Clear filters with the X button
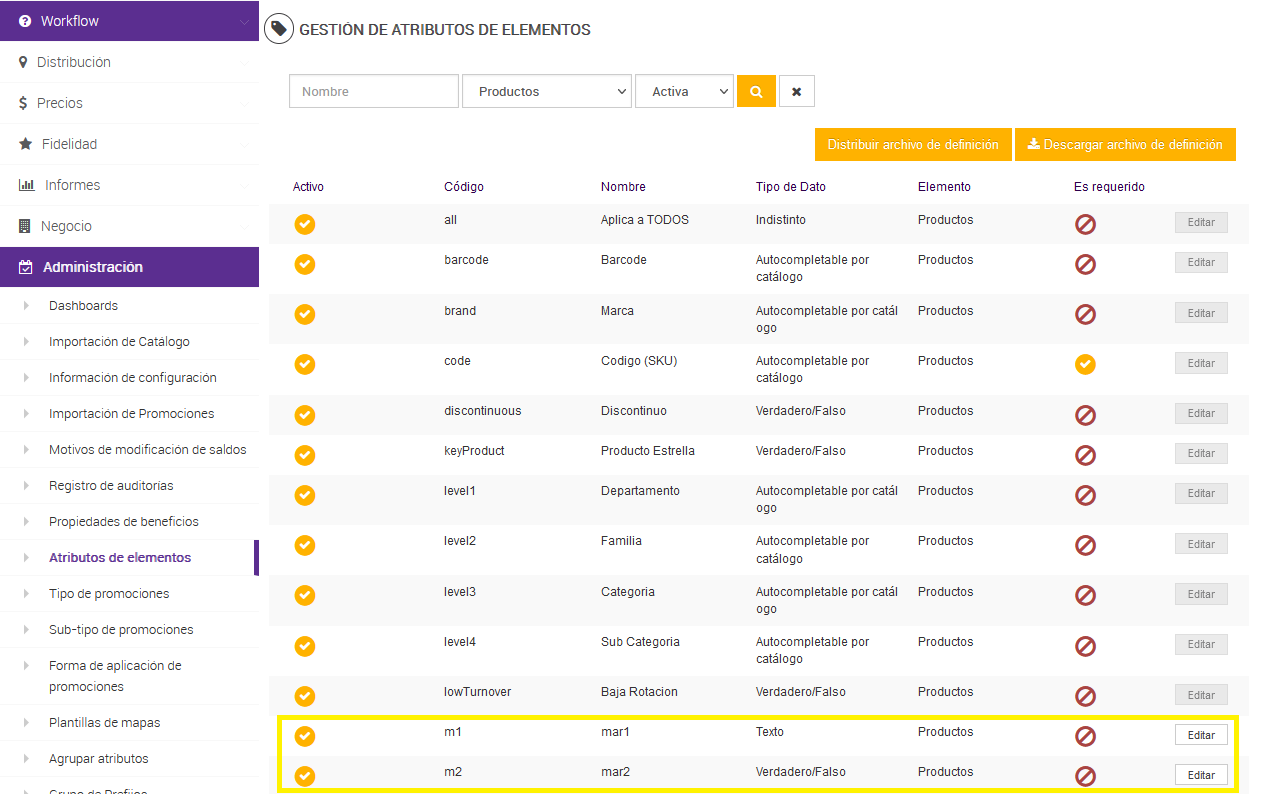This screenshot has height=794, width=1268. [796, 91]
